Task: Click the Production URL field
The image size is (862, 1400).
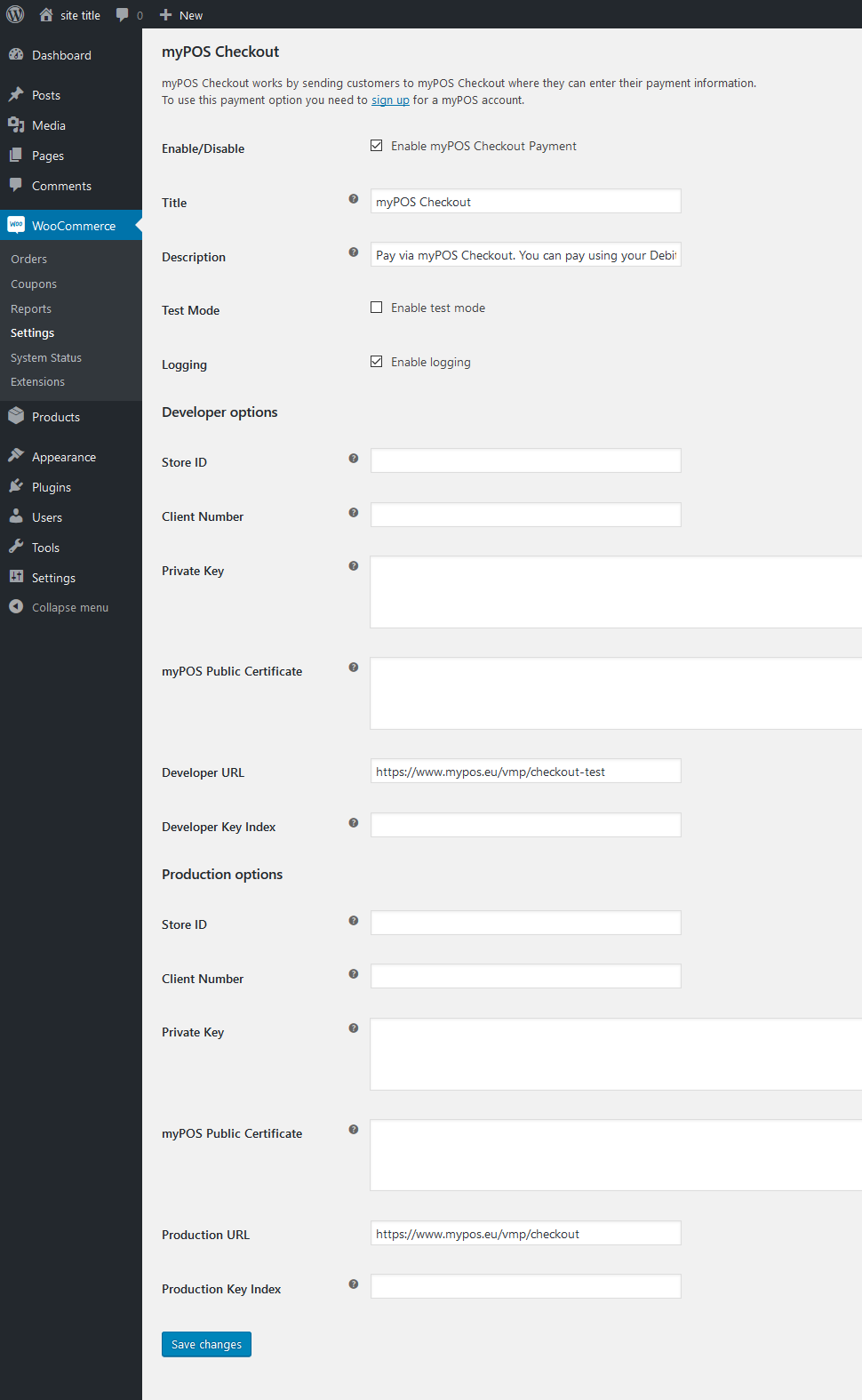Action: (x=526, y=1233)
